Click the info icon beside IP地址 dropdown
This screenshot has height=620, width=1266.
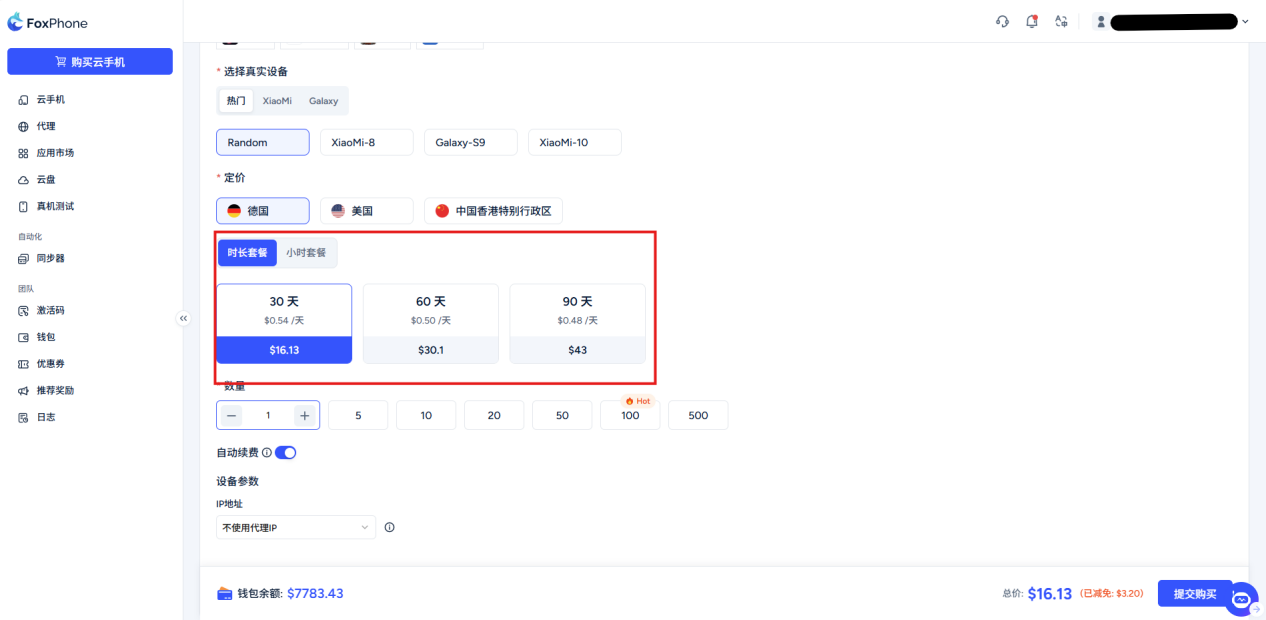tap(390, 527)
